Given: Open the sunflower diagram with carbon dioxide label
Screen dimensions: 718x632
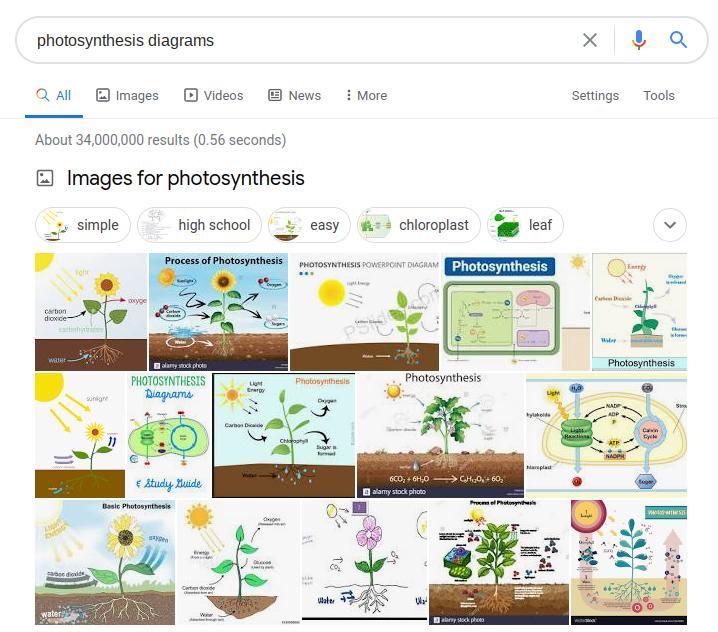Looking at the screenshot, I should [x=91, y=312].
